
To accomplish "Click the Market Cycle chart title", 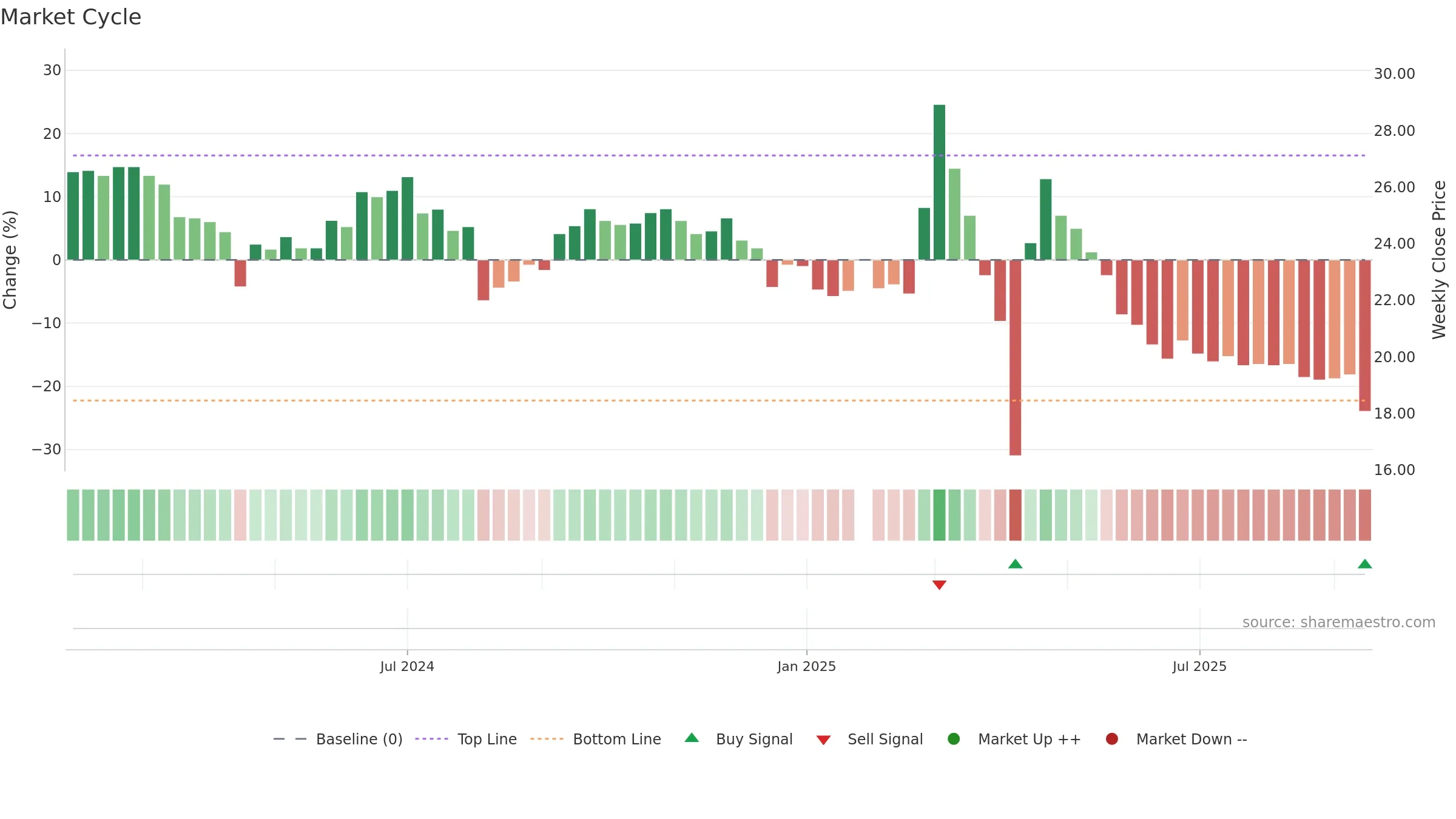I will [x=71, y=17].
